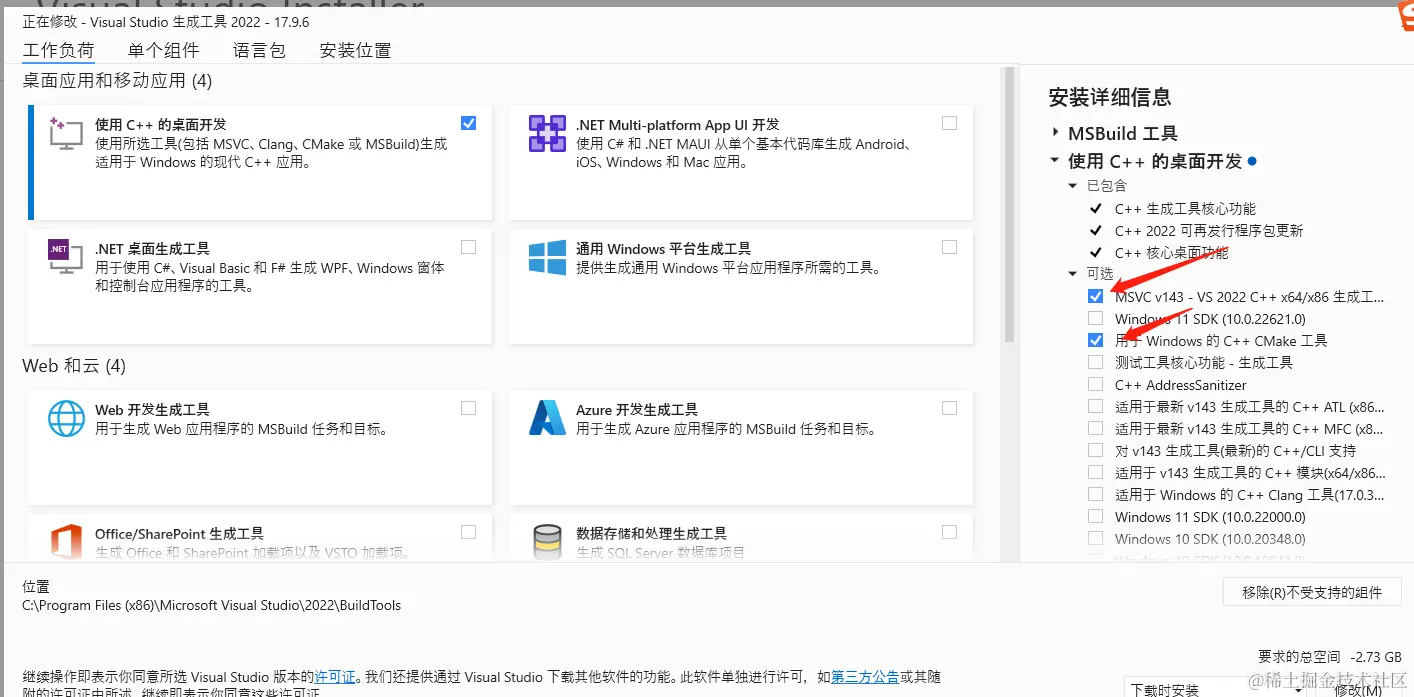Check 对 v143 生成工具的 C++/CLI 支持
1414x697 pixels.
pyautogui.click(x=1096, y=450)
